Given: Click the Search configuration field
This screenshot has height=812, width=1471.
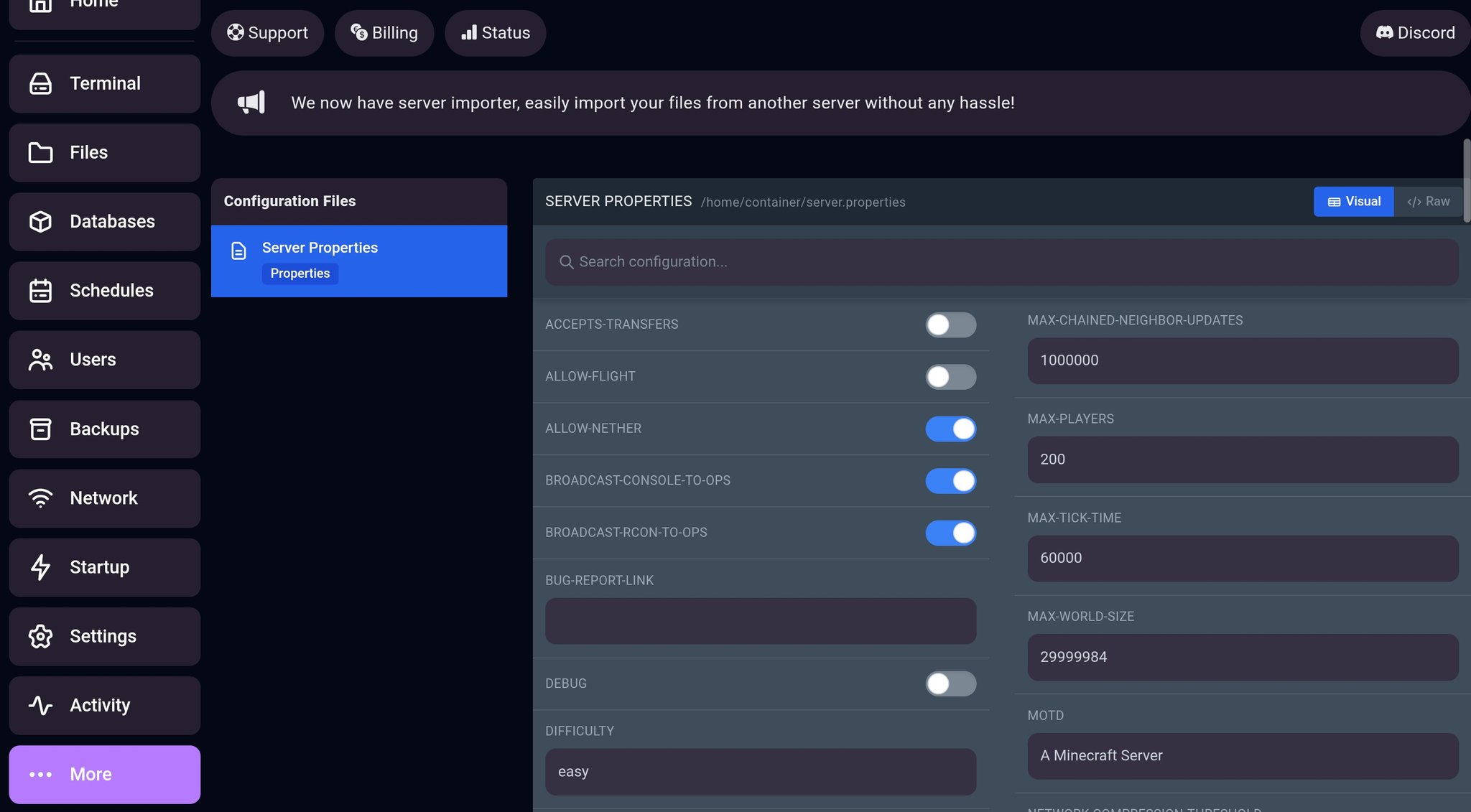Looking at the screenshot, I should 1001,262.
